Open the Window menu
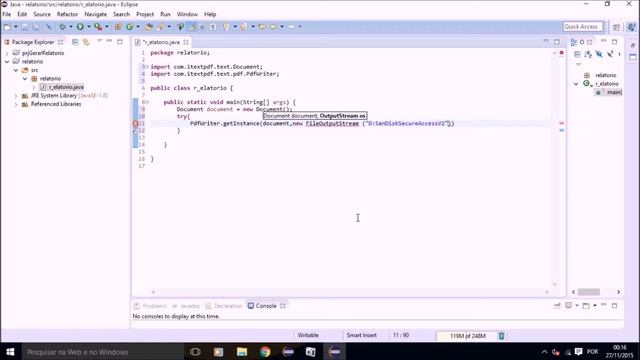The width and height of the screenshot is (640, 360). [187, 14]
